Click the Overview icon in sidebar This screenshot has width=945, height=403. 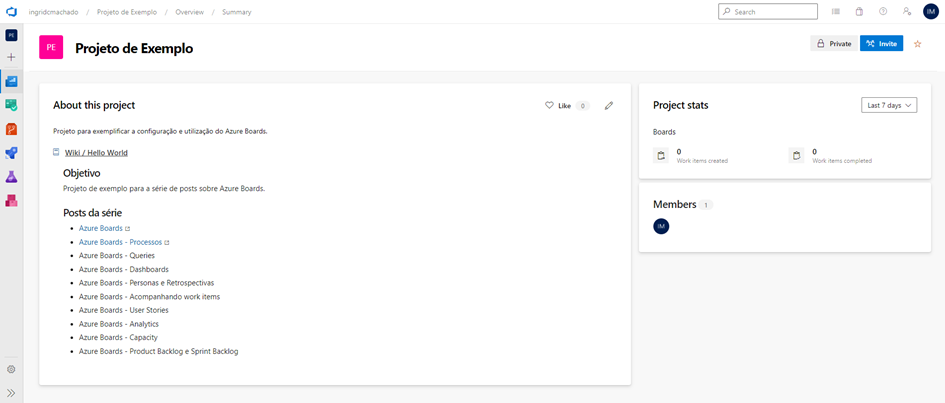11,81
